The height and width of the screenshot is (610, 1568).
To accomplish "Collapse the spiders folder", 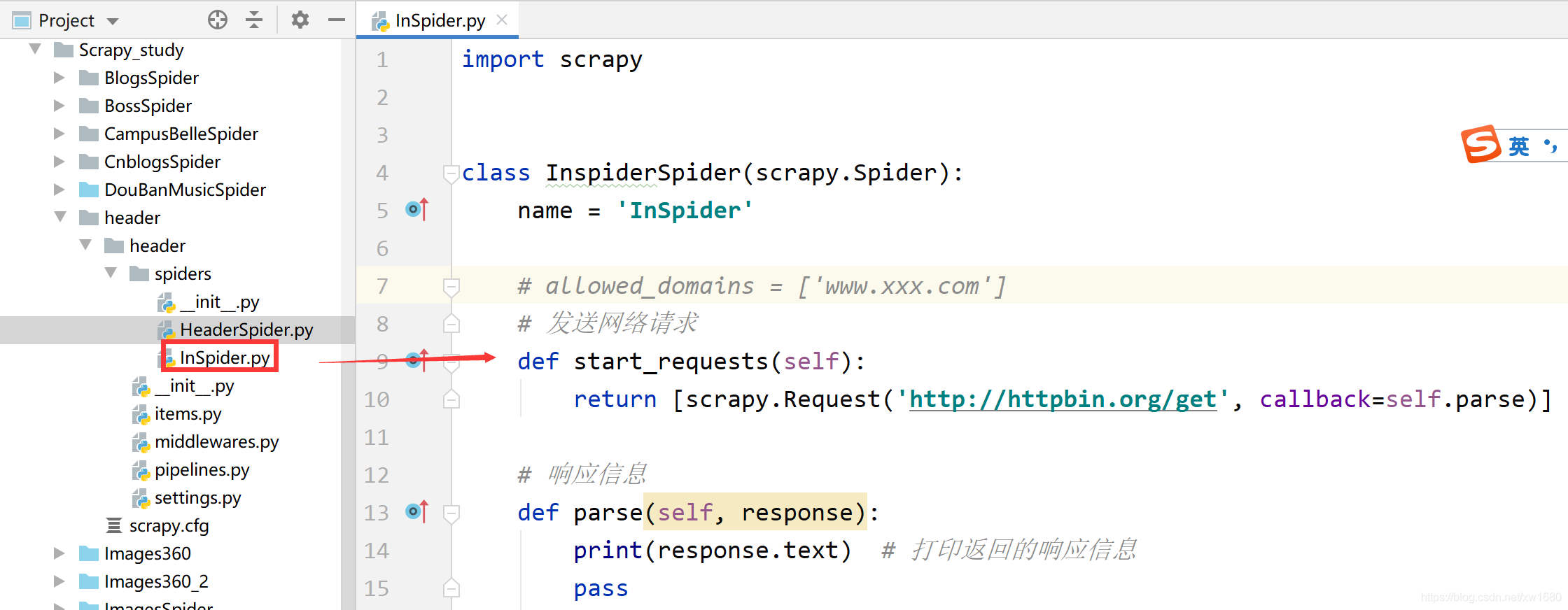I will [111, 273].
